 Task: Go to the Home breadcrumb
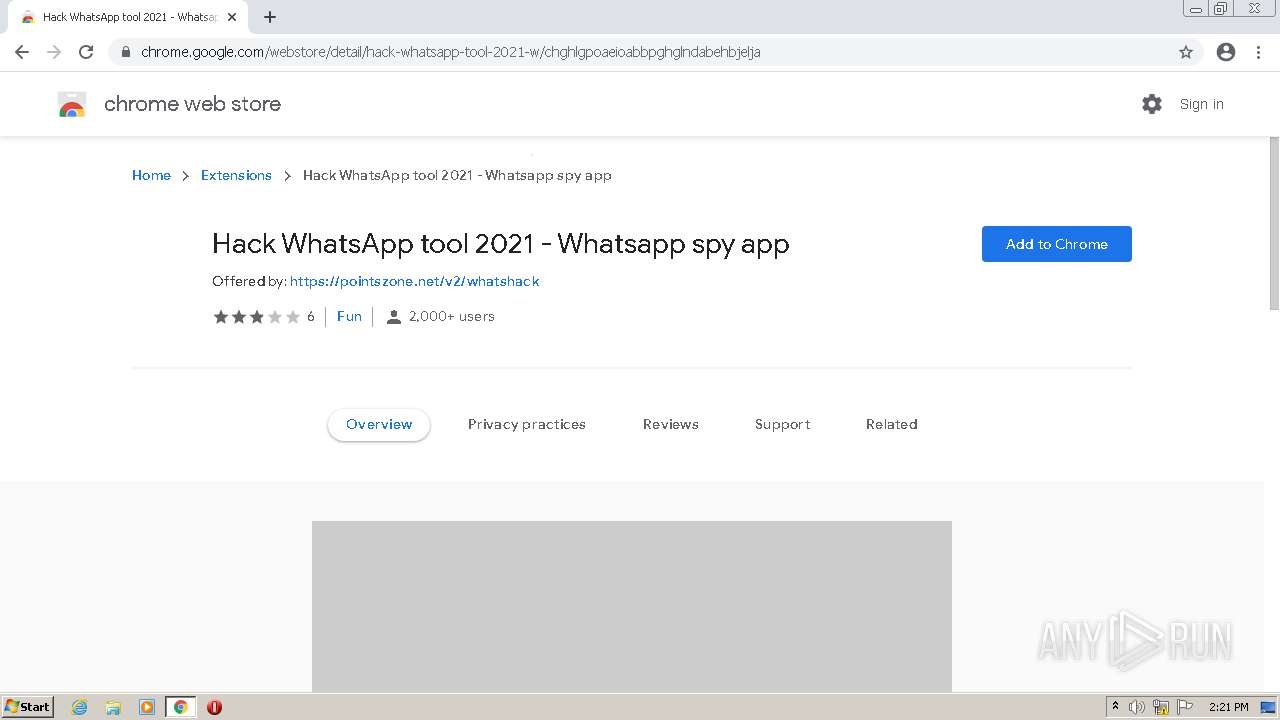pyautogui.click(x=151, y=175)
